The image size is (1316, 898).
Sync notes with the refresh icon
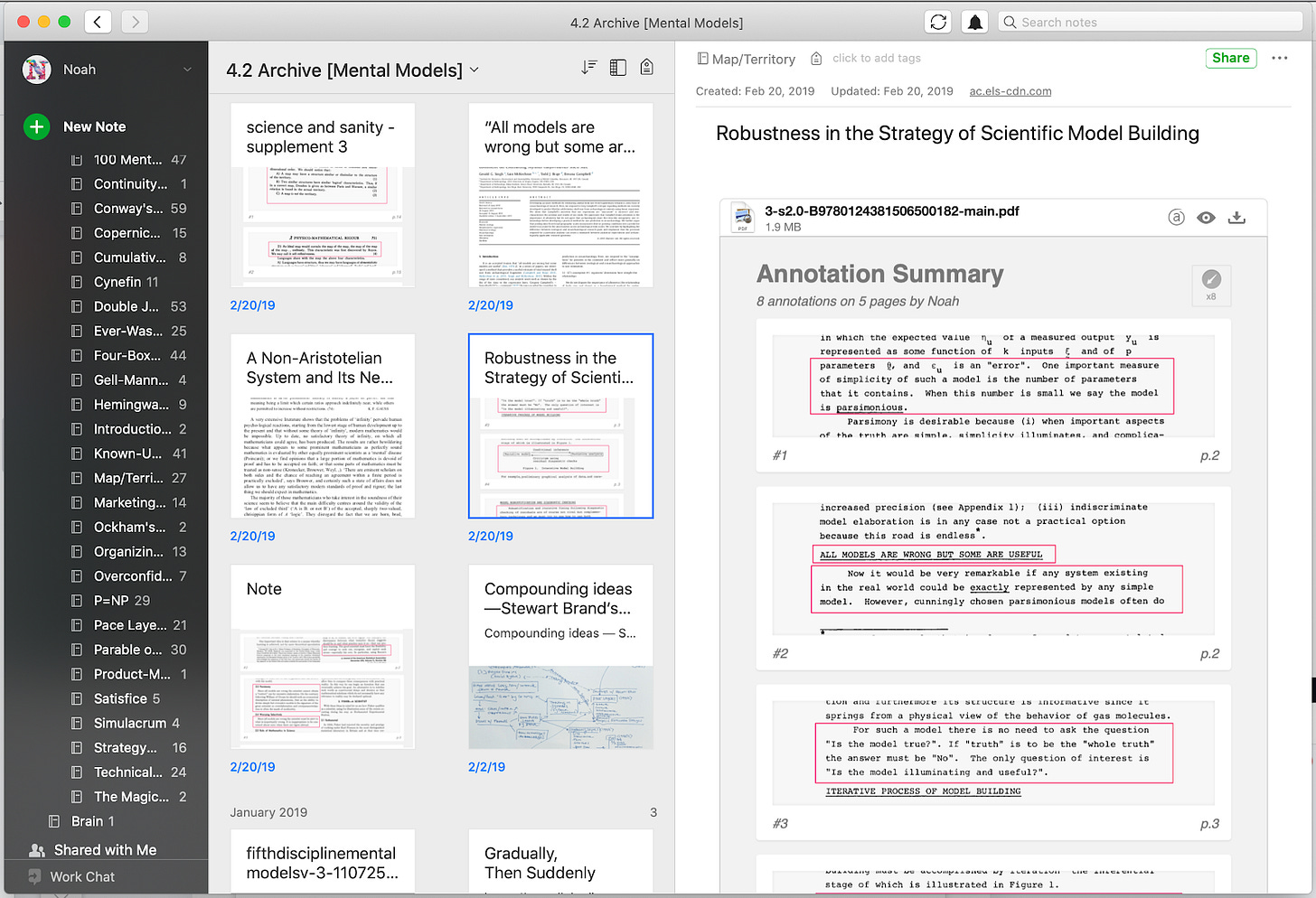[938, 22]
